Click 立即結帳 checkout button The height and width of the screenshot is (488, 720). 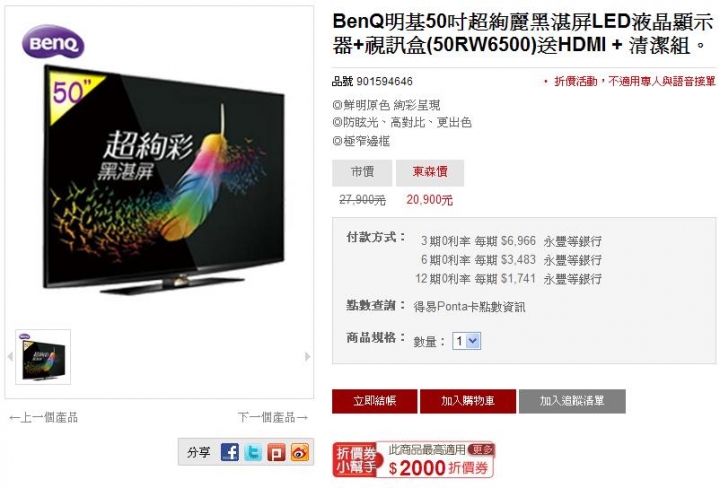(375, 401)
